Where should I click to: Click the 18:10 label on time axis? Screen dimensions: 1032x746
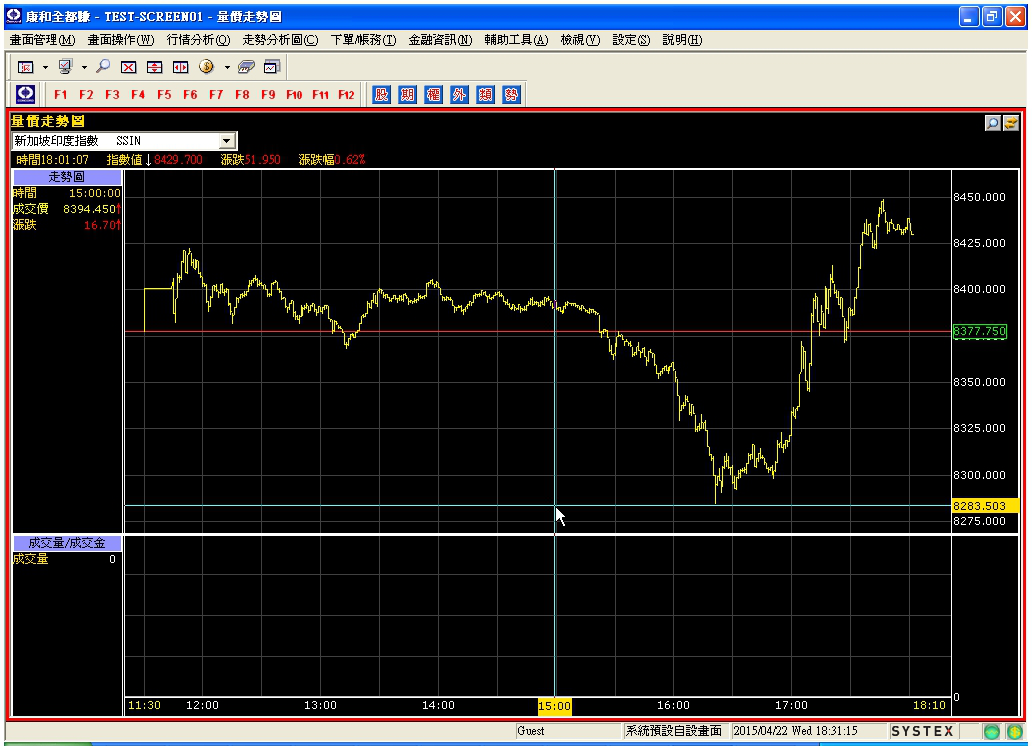tap(929, 705)
